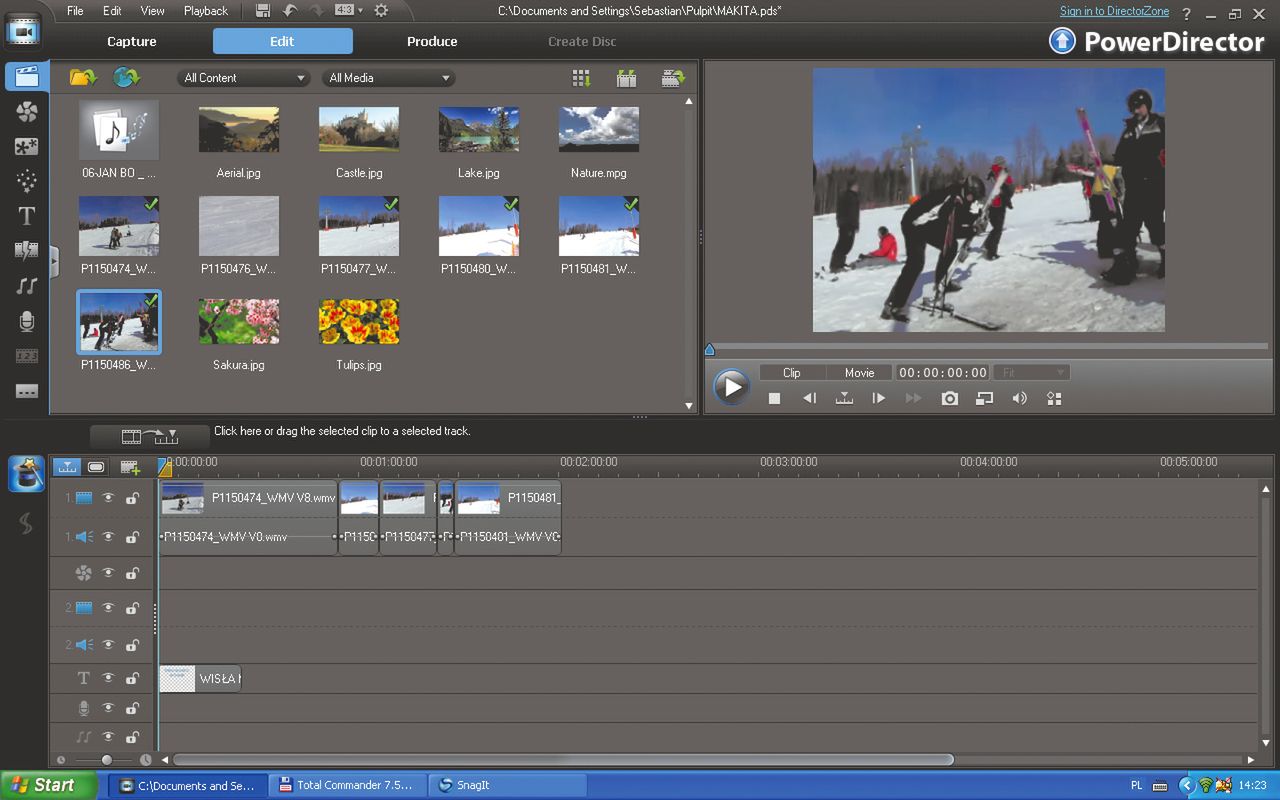Click the download media globe icon
This screenshot has height=800, width=1280.
126,77
